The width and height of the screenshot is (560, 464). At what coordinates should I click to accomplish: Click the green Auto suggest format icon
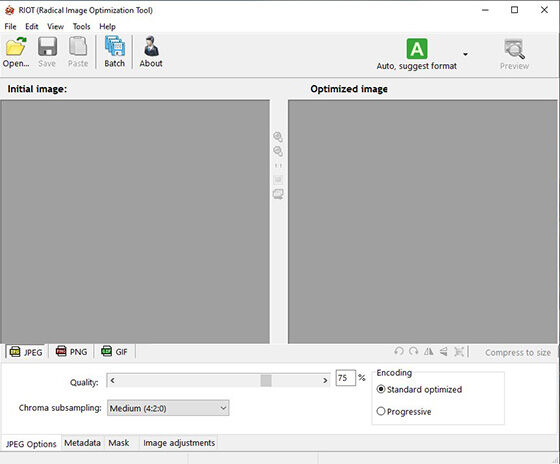click(x=417, y=49)
